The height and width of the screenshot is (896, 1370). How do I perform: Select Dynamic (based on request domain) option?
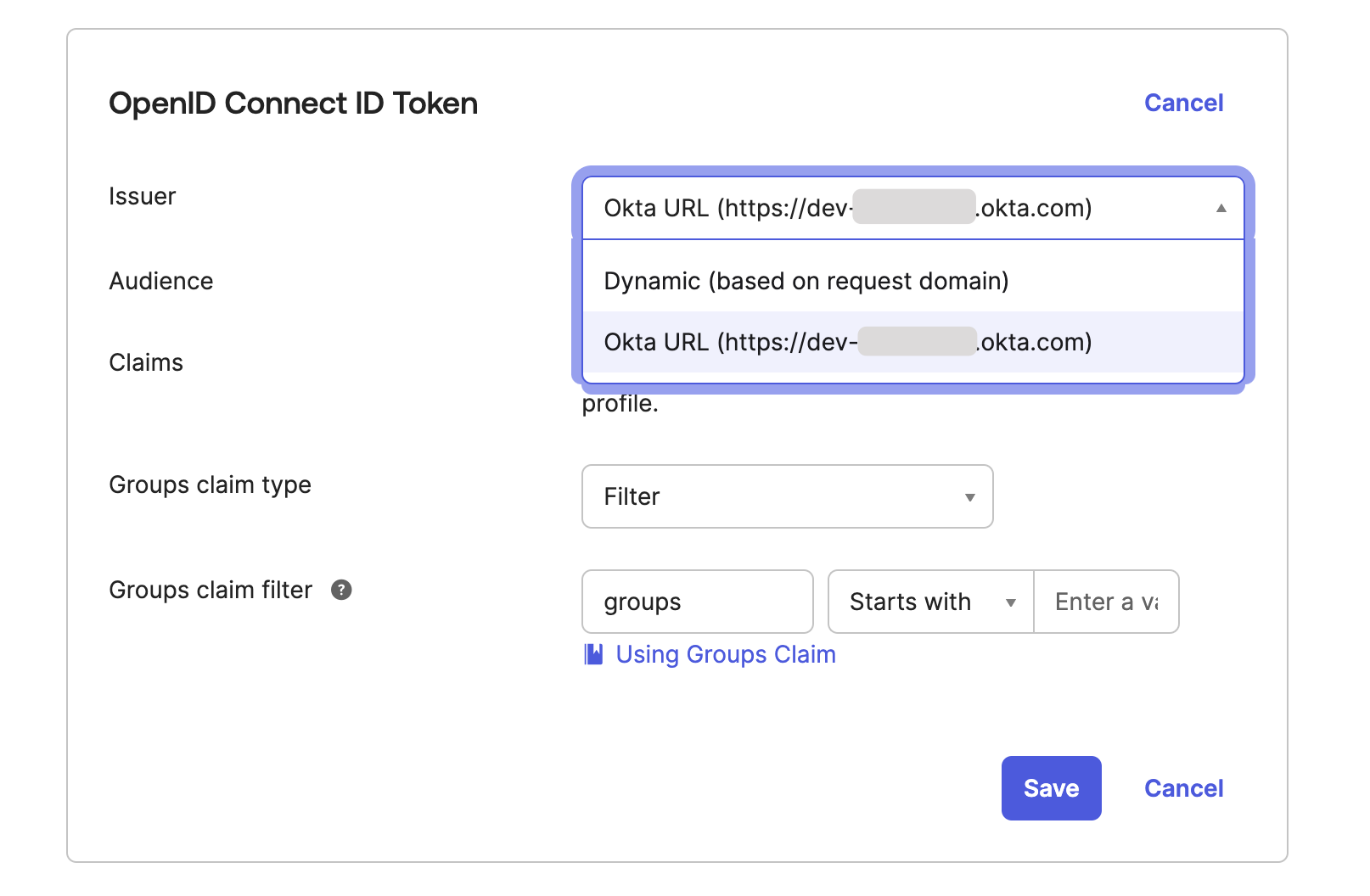pyautogui.click(x=912, y=281)
